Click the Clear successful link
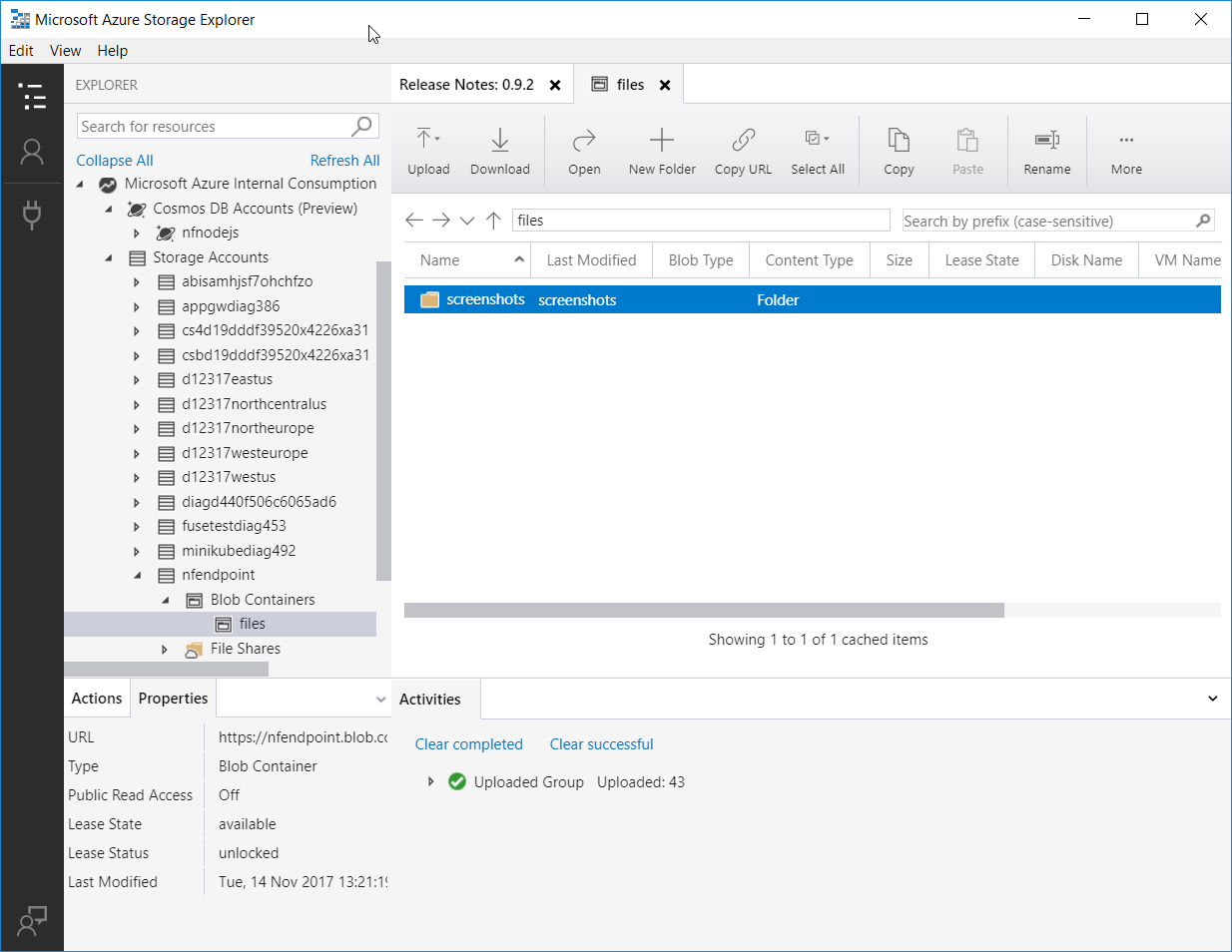 [x=601, y=744]
